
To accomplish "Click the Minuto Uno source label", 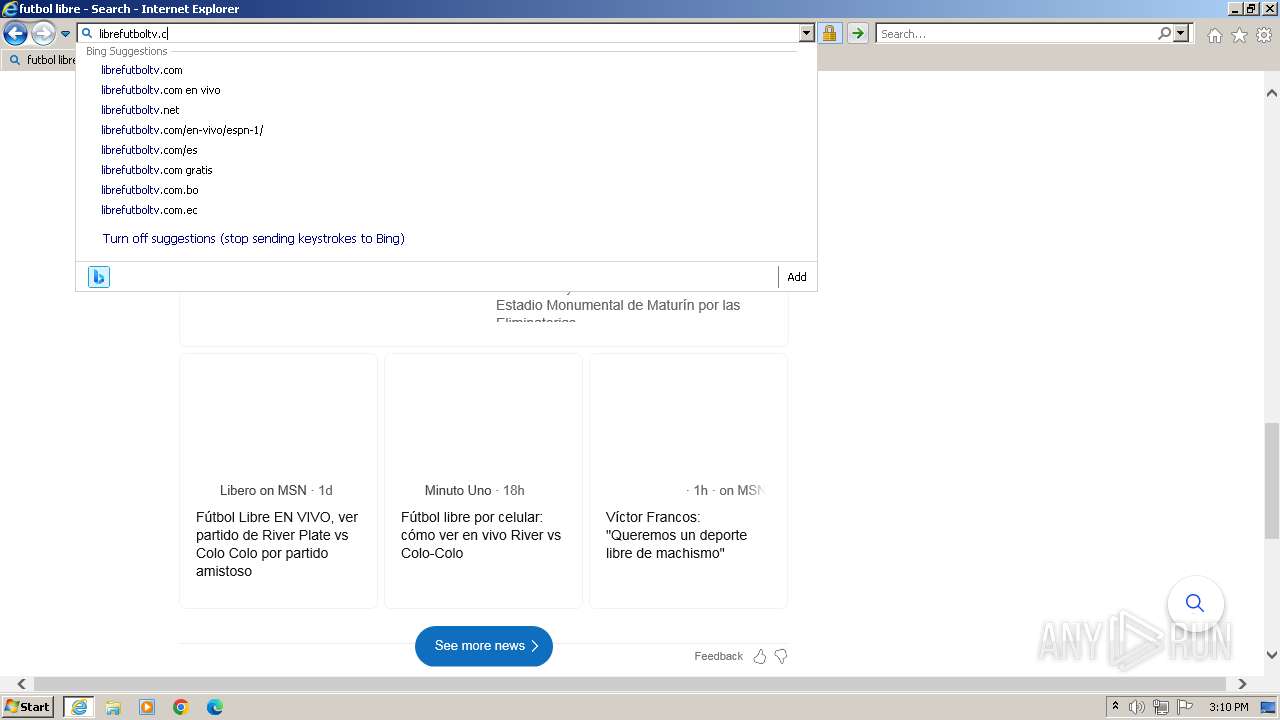I will (x=458, y=490).
